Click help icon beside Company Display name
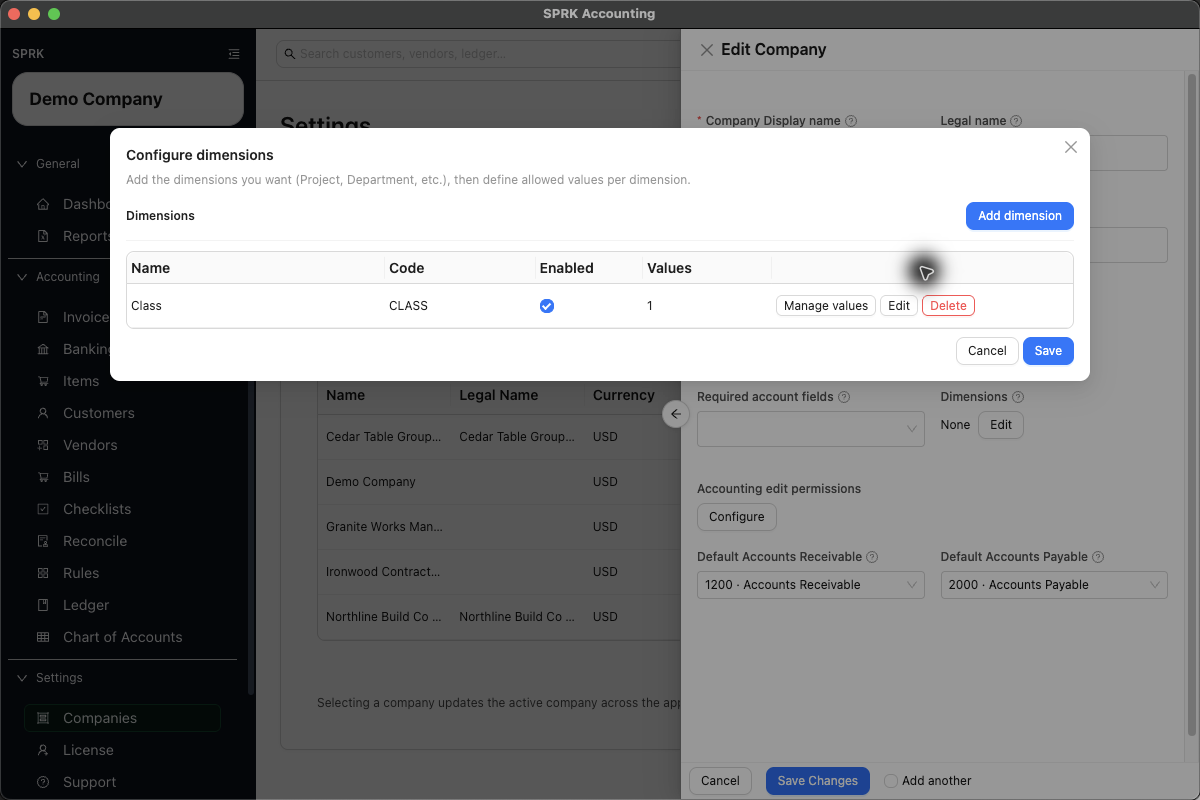Screen dimensions: 1200x800 pyautogui.click(x=851, y=121)
